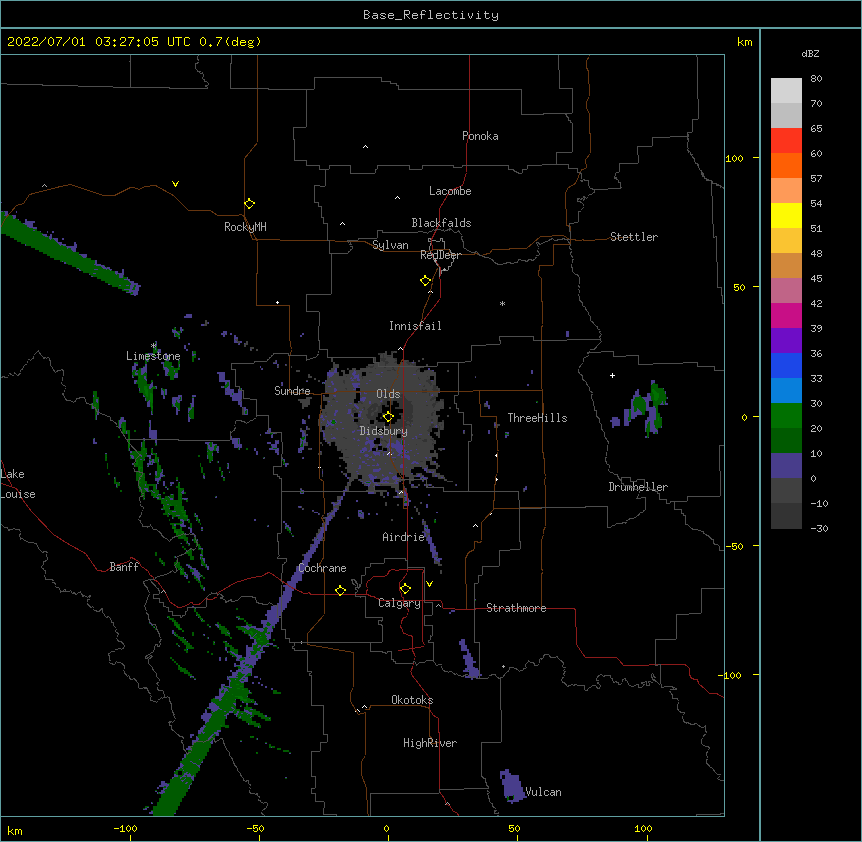Screen dimensions: 862x842
Task: Click the white asterisk marker east of Innisfail
Action: click(502, 303)
